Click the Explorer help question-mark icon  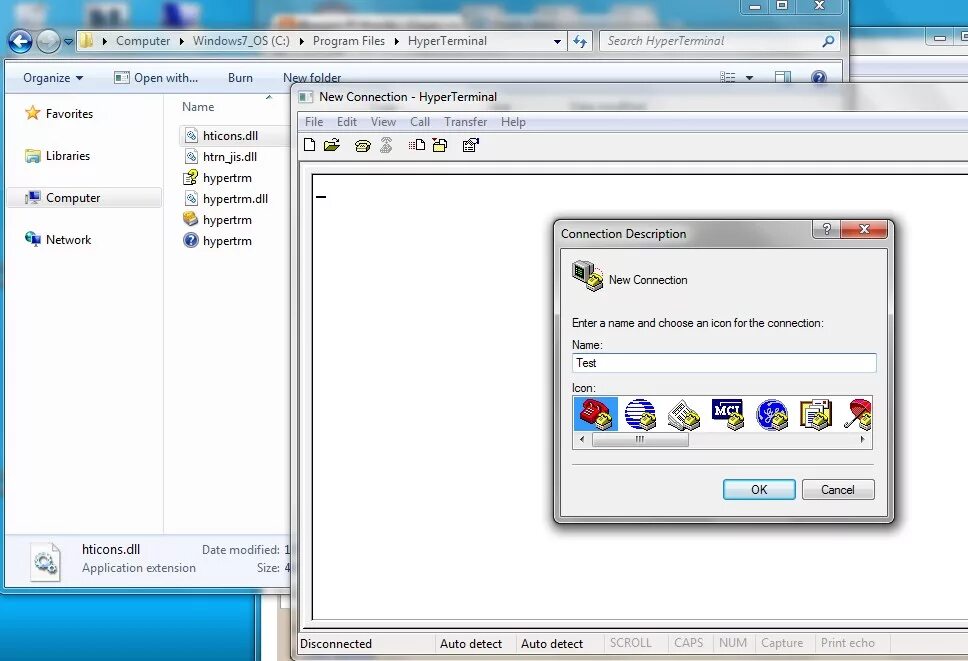click(x=819, y=78)
